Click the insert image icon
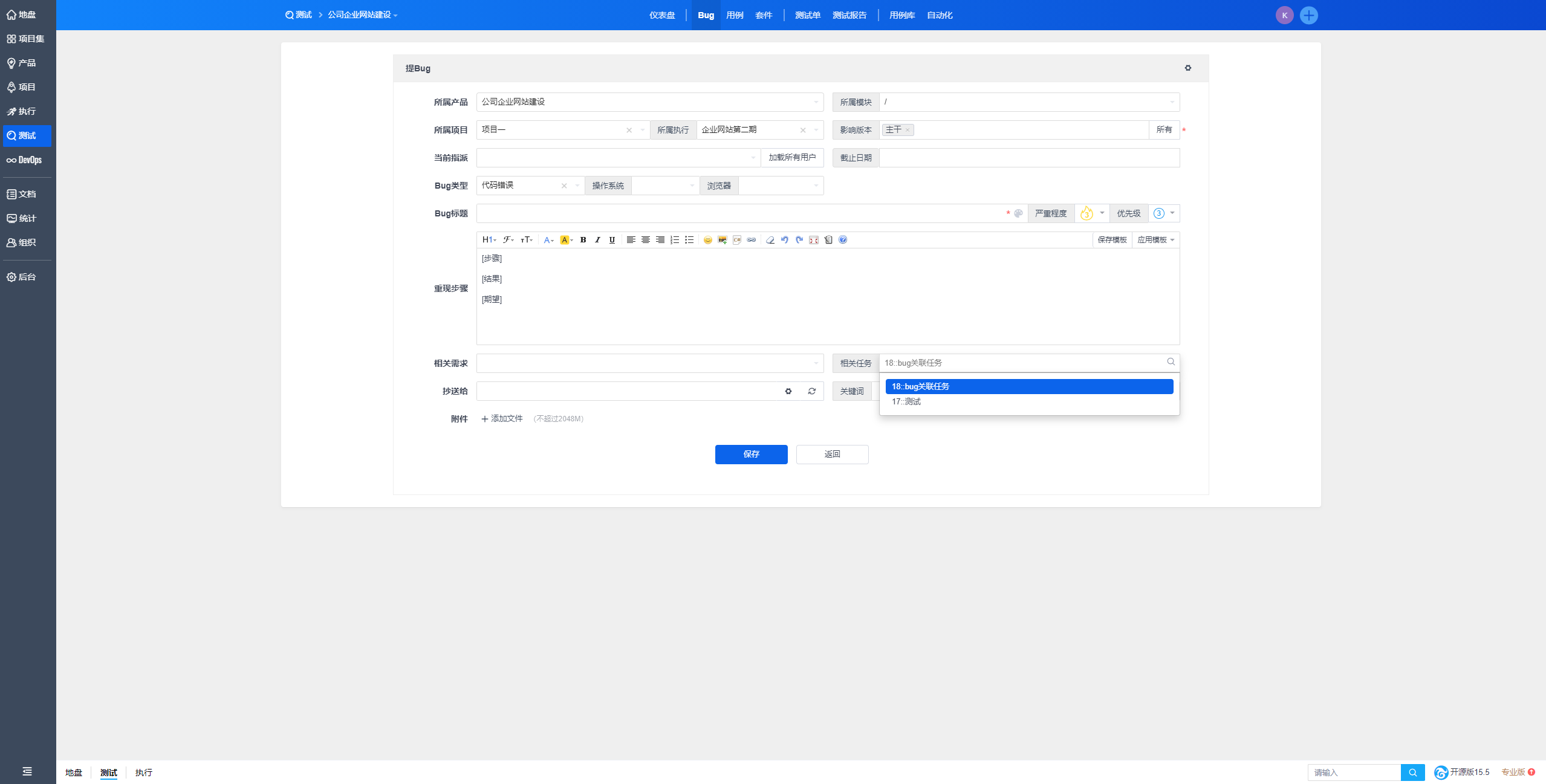The image size is (1546, 784). 722,240
